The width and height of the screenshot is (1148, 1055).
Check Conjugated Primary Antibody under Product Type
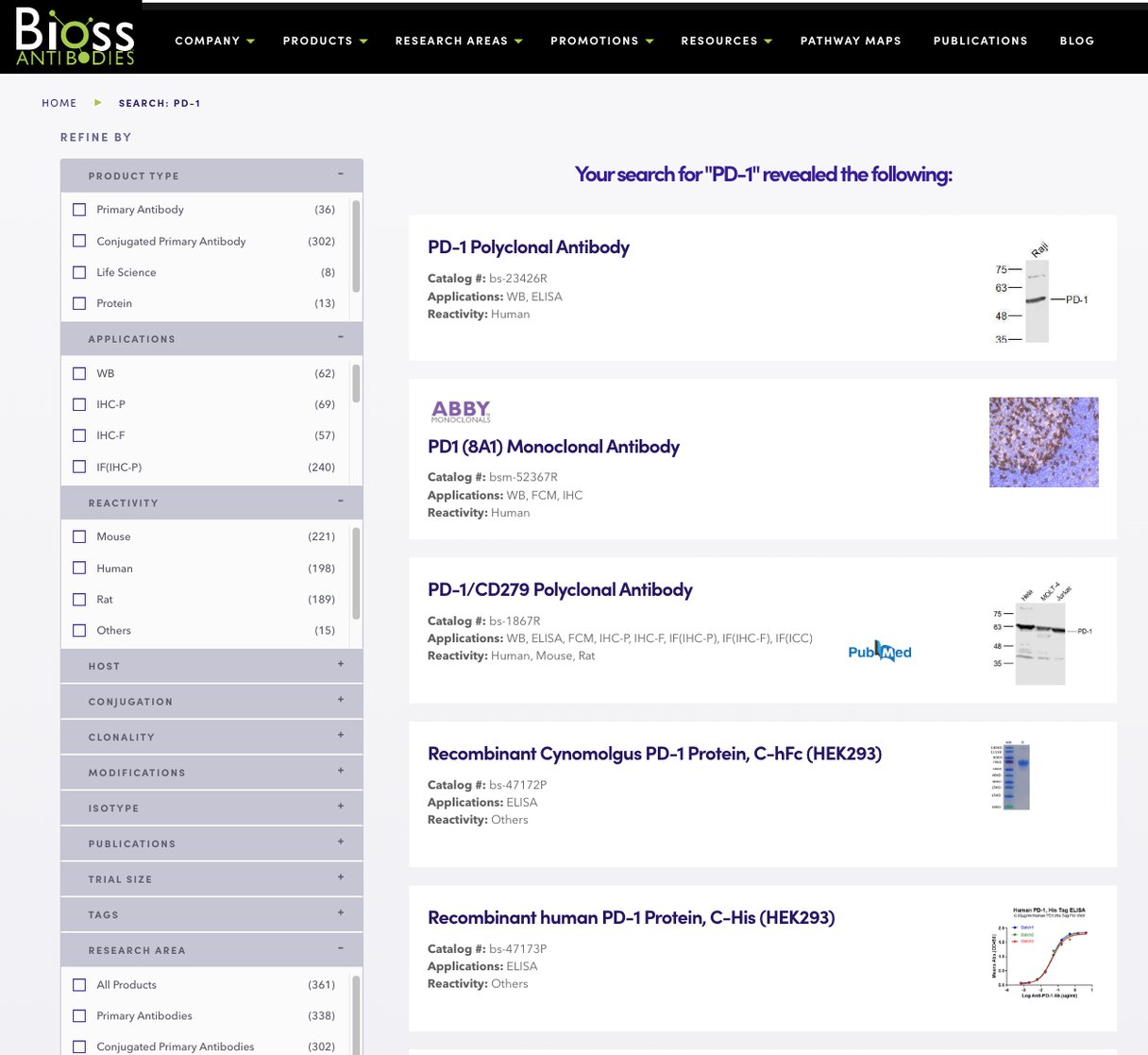(79, 241)
